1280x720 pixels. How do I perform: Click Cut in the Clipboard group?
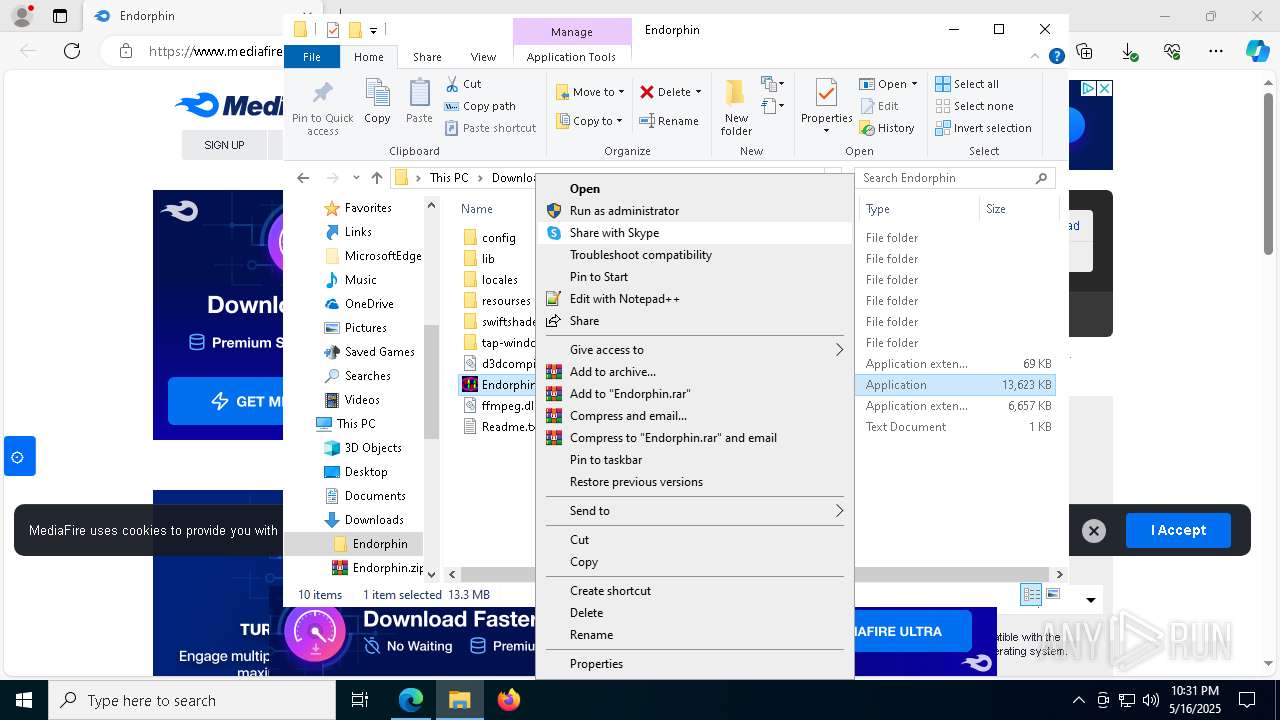pos(463,84)
